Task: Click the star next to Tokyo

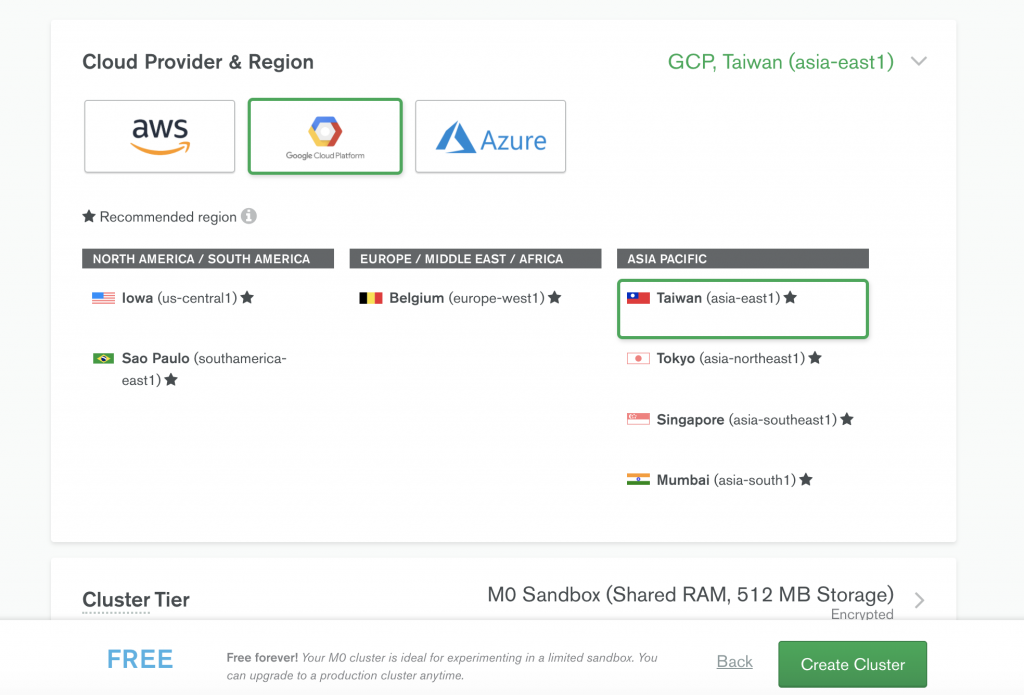Action: point(814,357)
